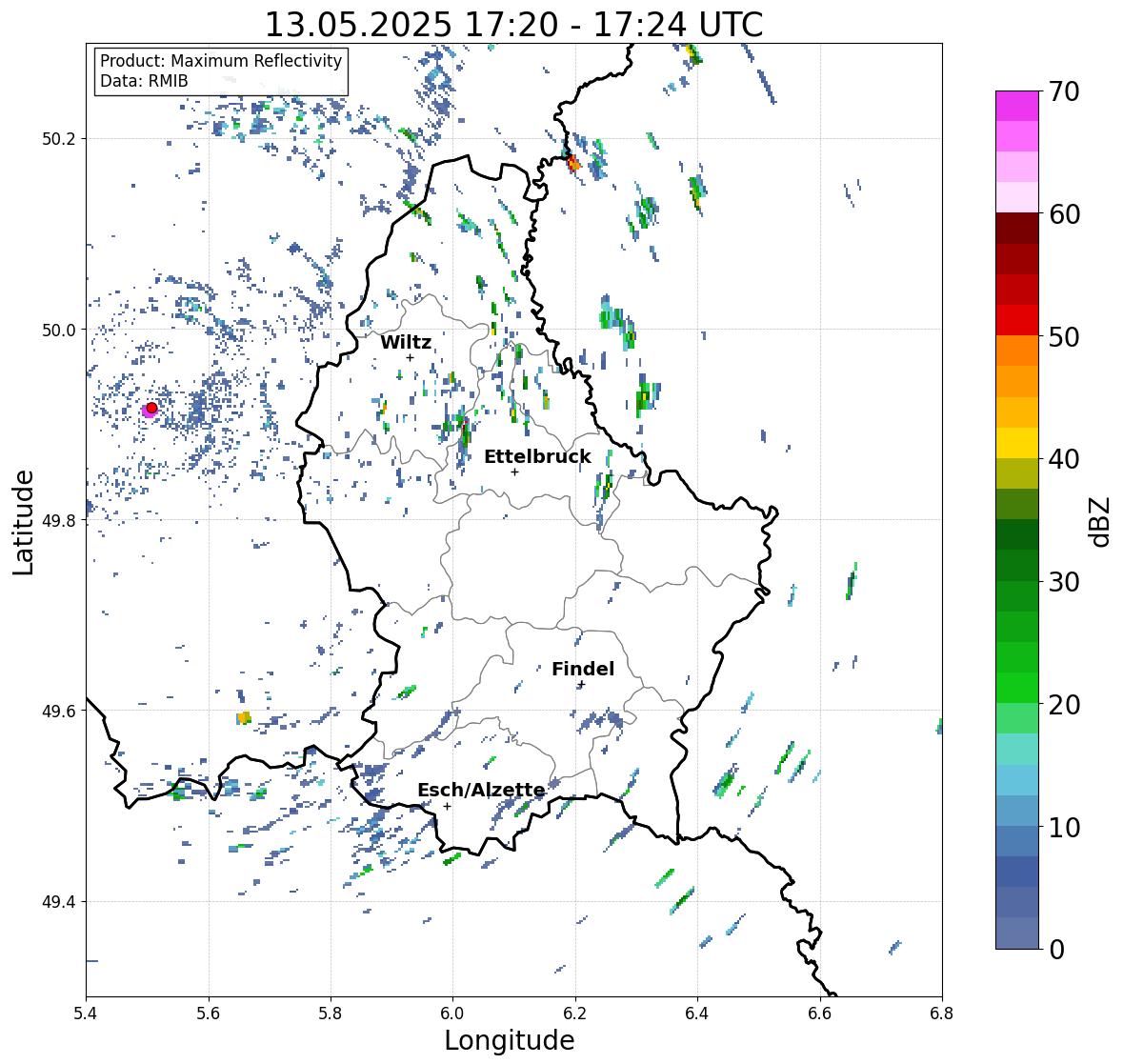Select the Ettelbruck station label

pos(537,456)
